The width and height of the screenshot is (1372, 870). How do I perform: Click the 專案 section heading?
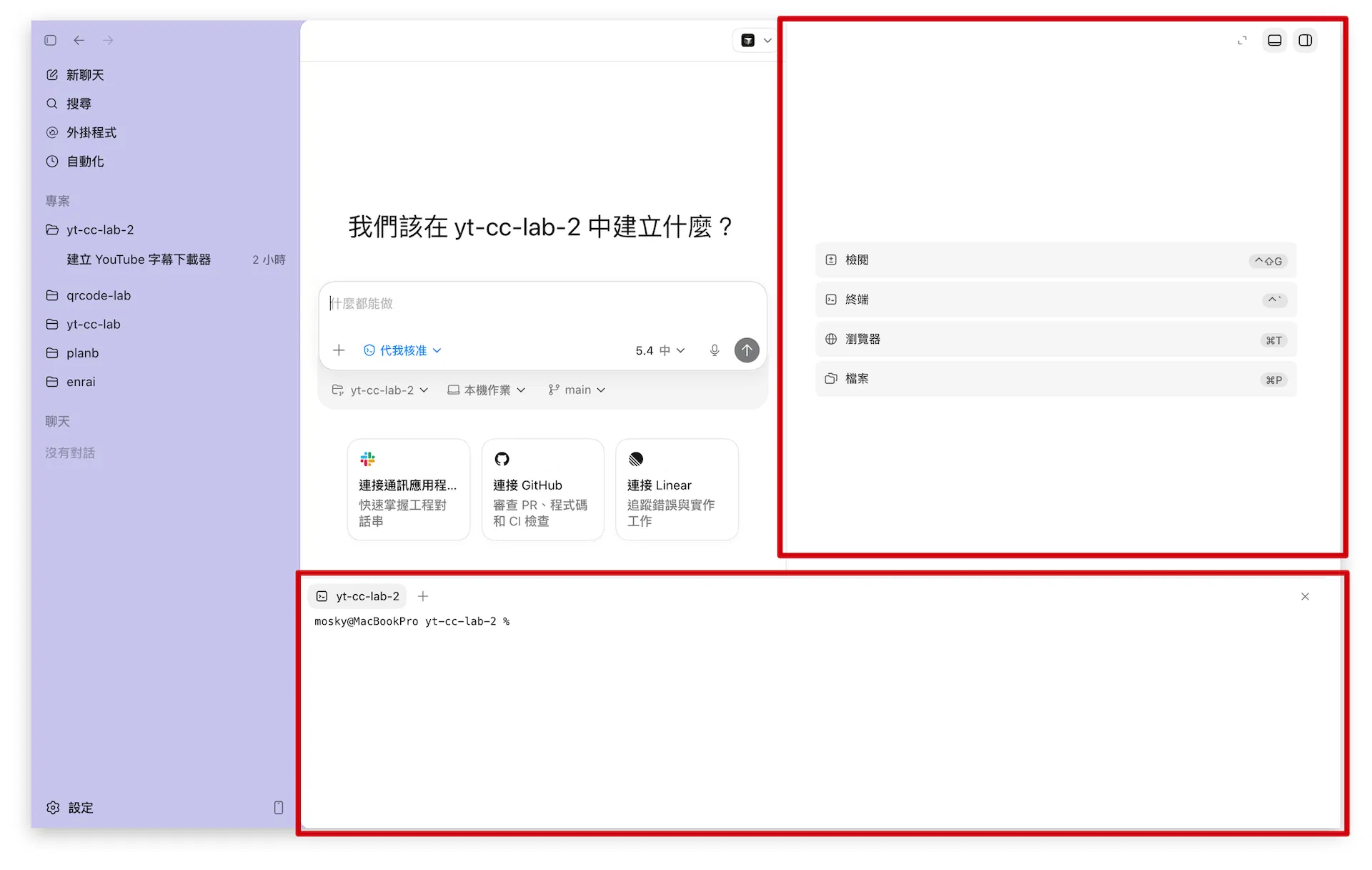[57, 201]
